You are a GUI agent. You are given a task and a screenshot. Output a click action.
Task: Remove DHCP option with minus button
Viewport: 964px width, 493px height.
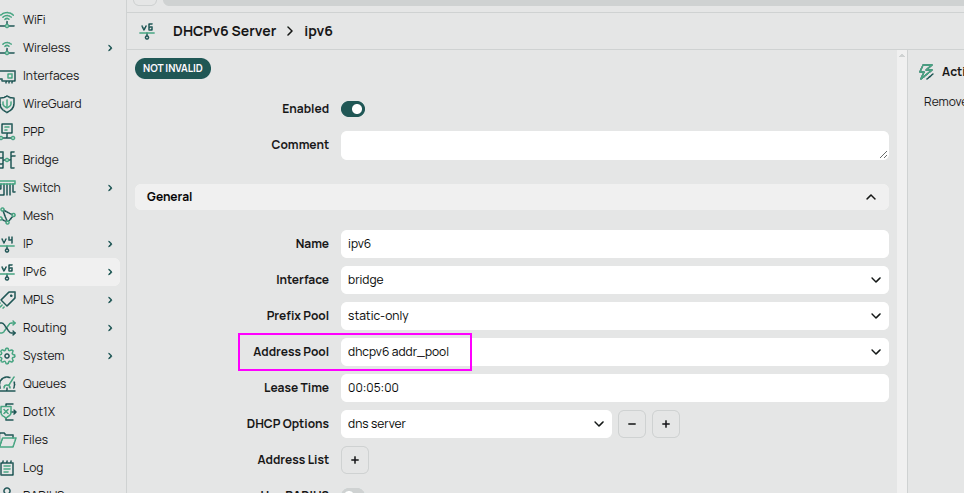tap(632, 424)
